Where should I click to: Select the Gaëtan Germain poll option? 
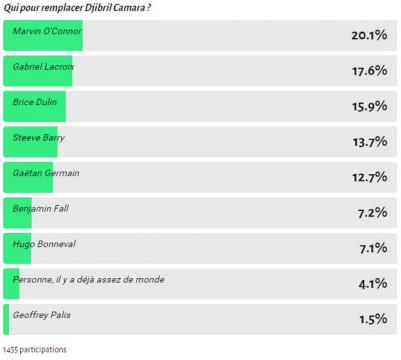[200, 177]
